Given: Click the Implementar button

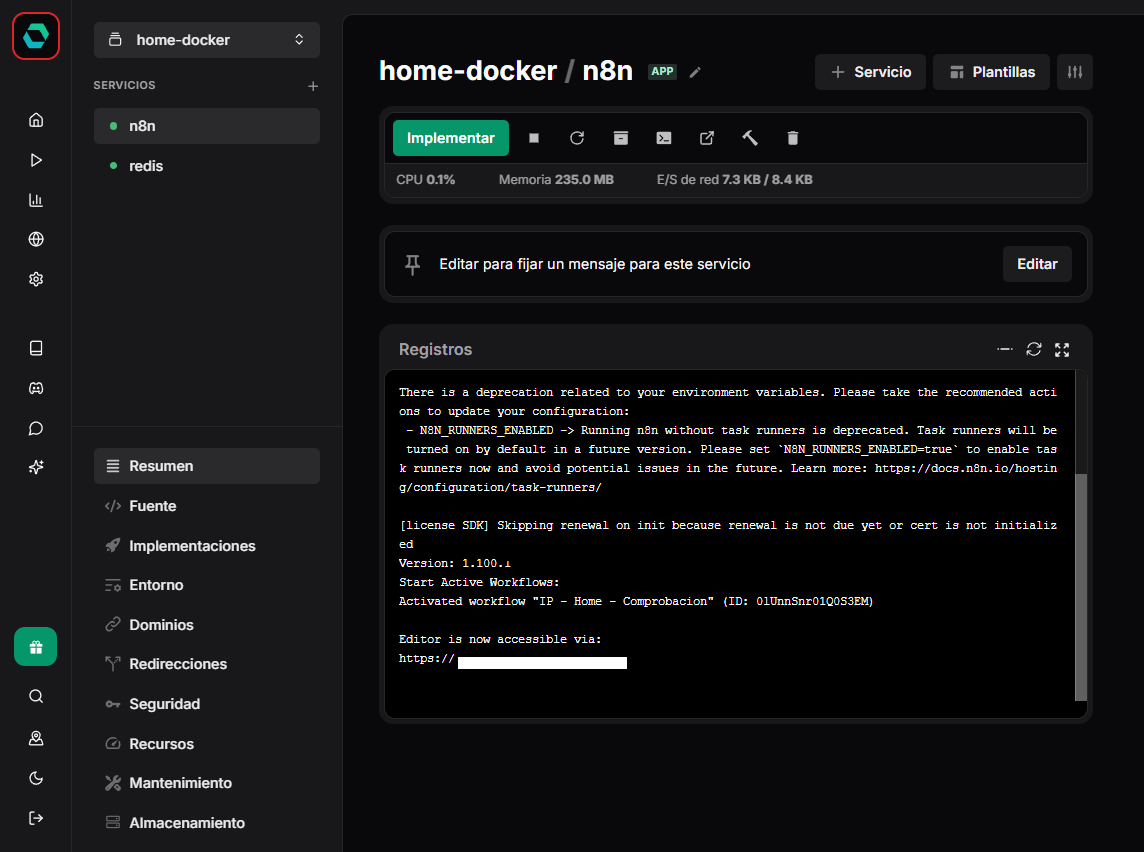Looking at the screenshot, I should [x=450, y=138].
